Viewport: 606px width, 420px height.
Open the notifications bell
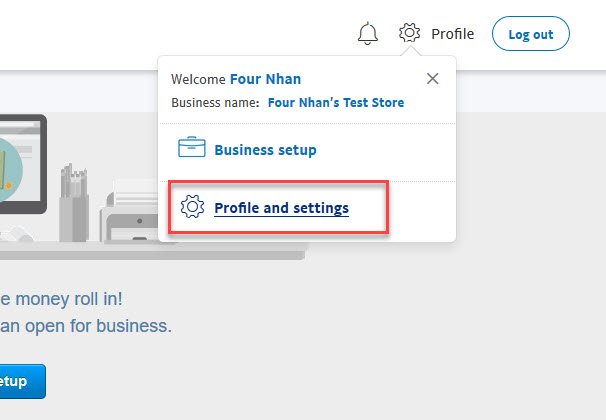click(x=368, y=34)
